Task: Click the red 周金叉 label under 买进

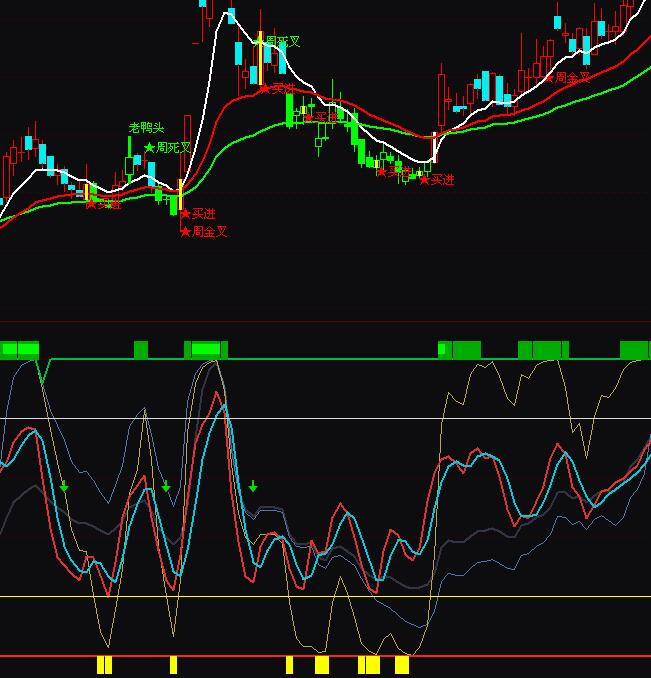Action: (204, 231)
